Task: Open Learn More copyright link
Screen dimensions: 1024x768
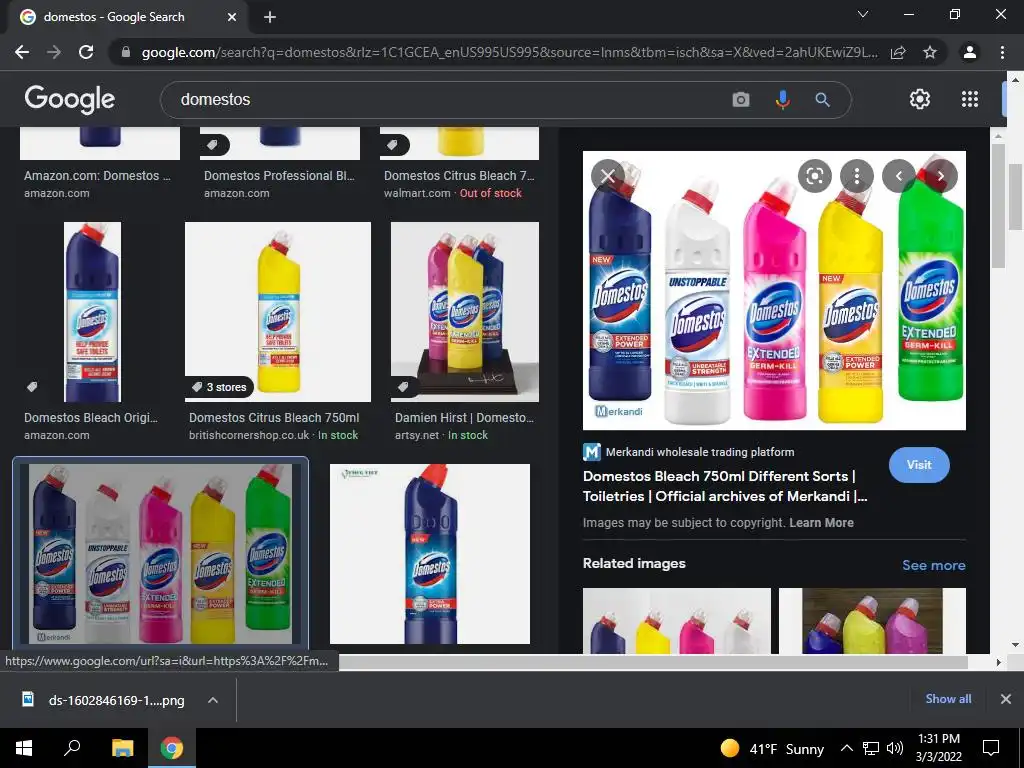Action: [x=821, y=522]
